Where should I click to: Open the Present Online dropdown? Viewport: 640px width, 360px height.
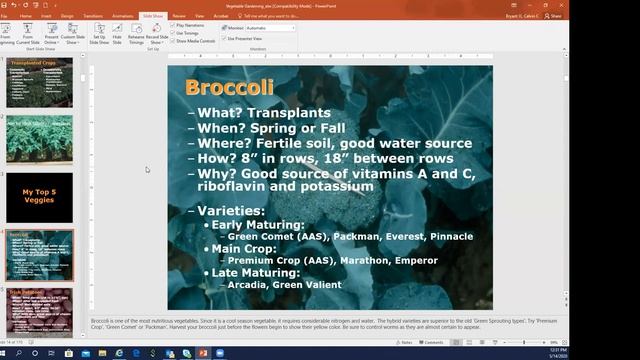tap(51, 34)
